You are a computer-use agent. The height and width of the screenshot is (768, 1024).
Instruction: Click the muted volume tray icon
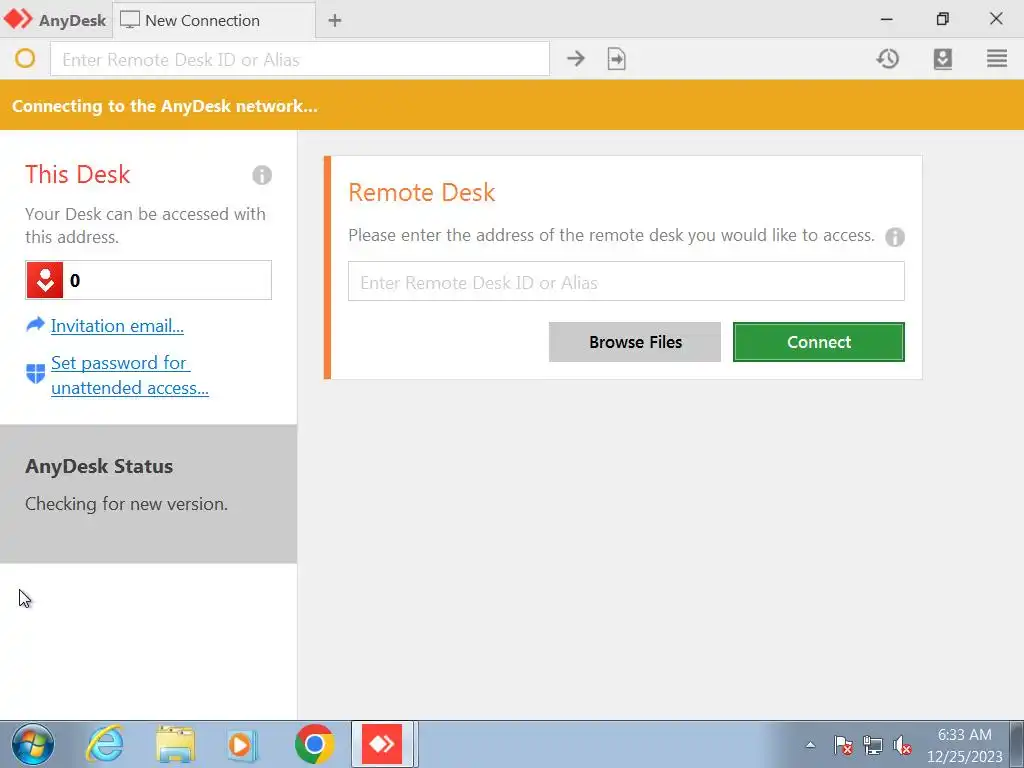(x=903, y=745)
